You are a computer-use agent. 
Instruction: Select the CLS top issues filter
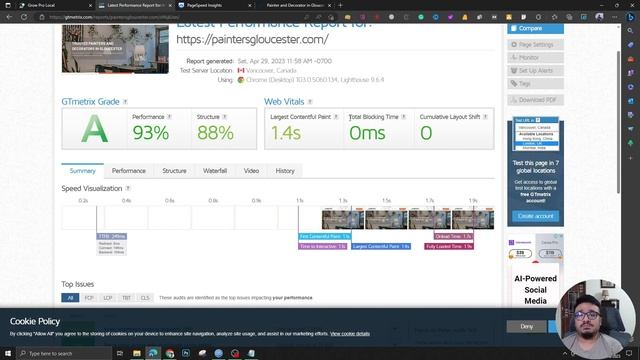pos(145,298)
